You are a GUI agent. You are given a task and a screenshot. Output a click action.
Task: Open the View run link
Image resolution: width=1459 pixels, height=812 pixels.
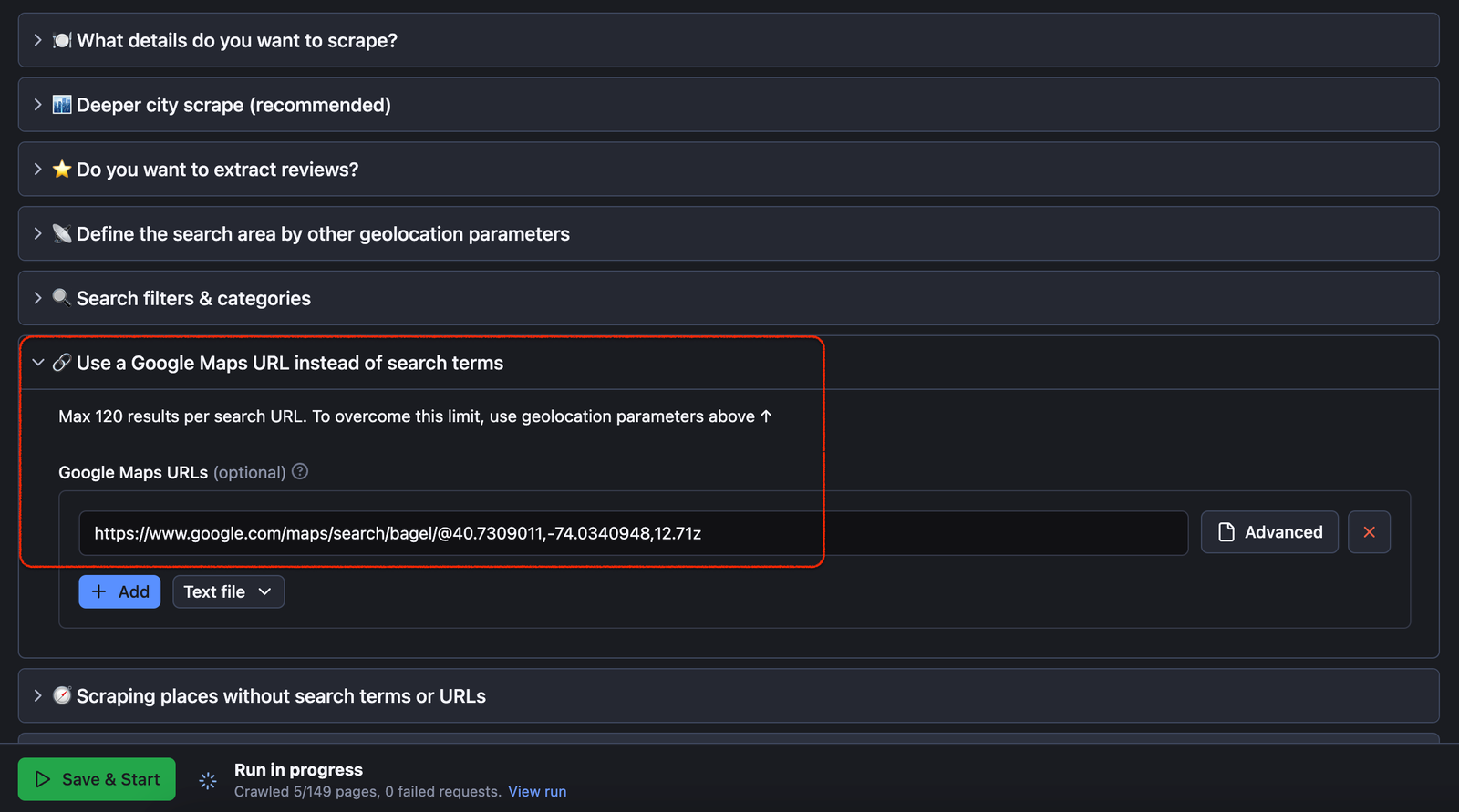point(537,791)
